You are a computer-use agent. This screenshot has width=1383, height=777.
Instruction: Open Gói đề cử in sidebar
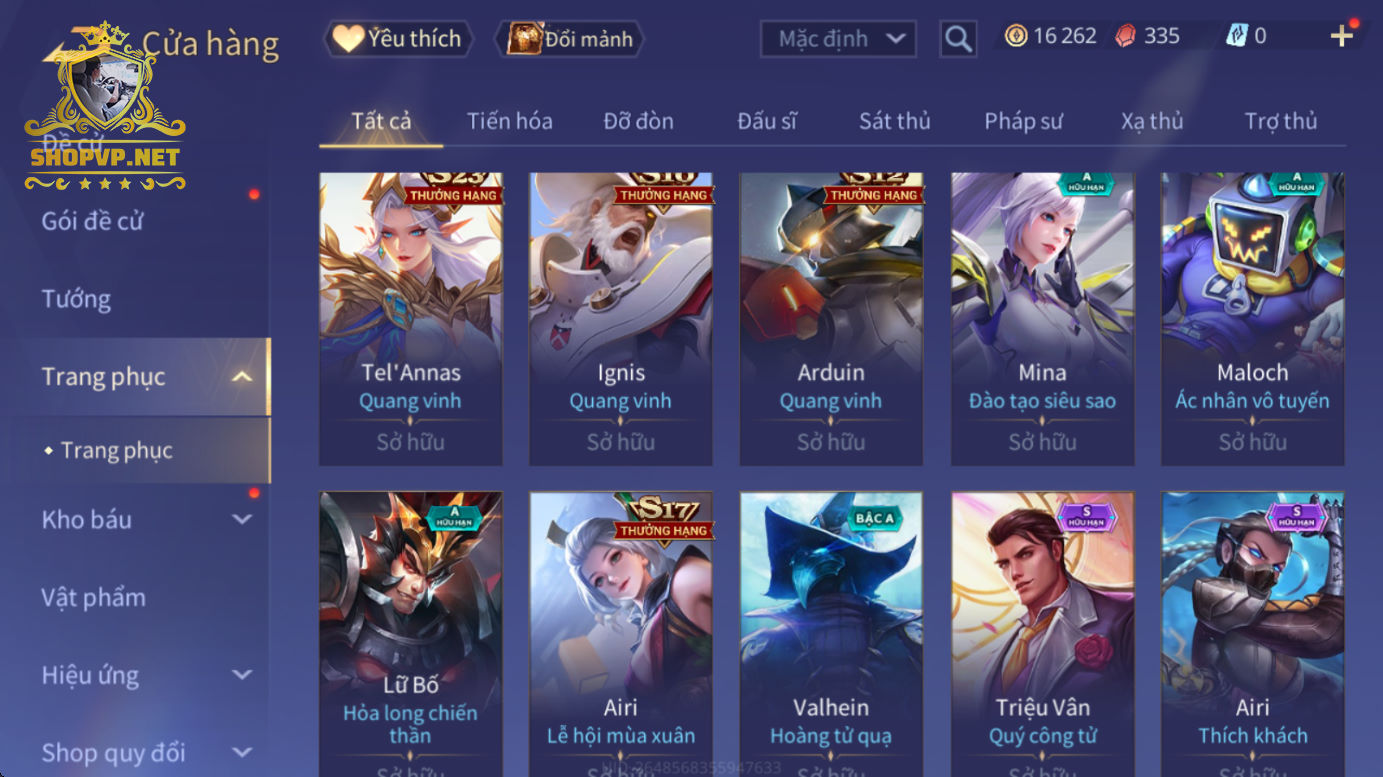tap(92, 221)
